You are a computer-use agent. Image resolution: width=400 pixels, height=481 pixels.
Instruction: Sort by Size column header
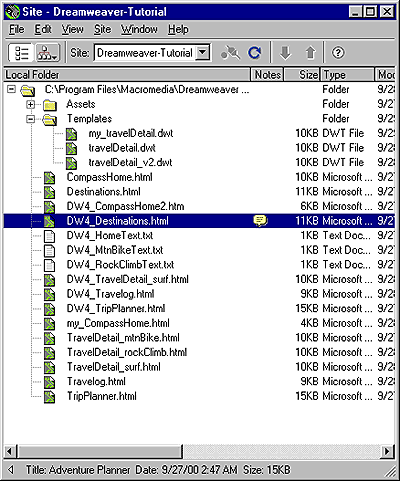[302, 75]
